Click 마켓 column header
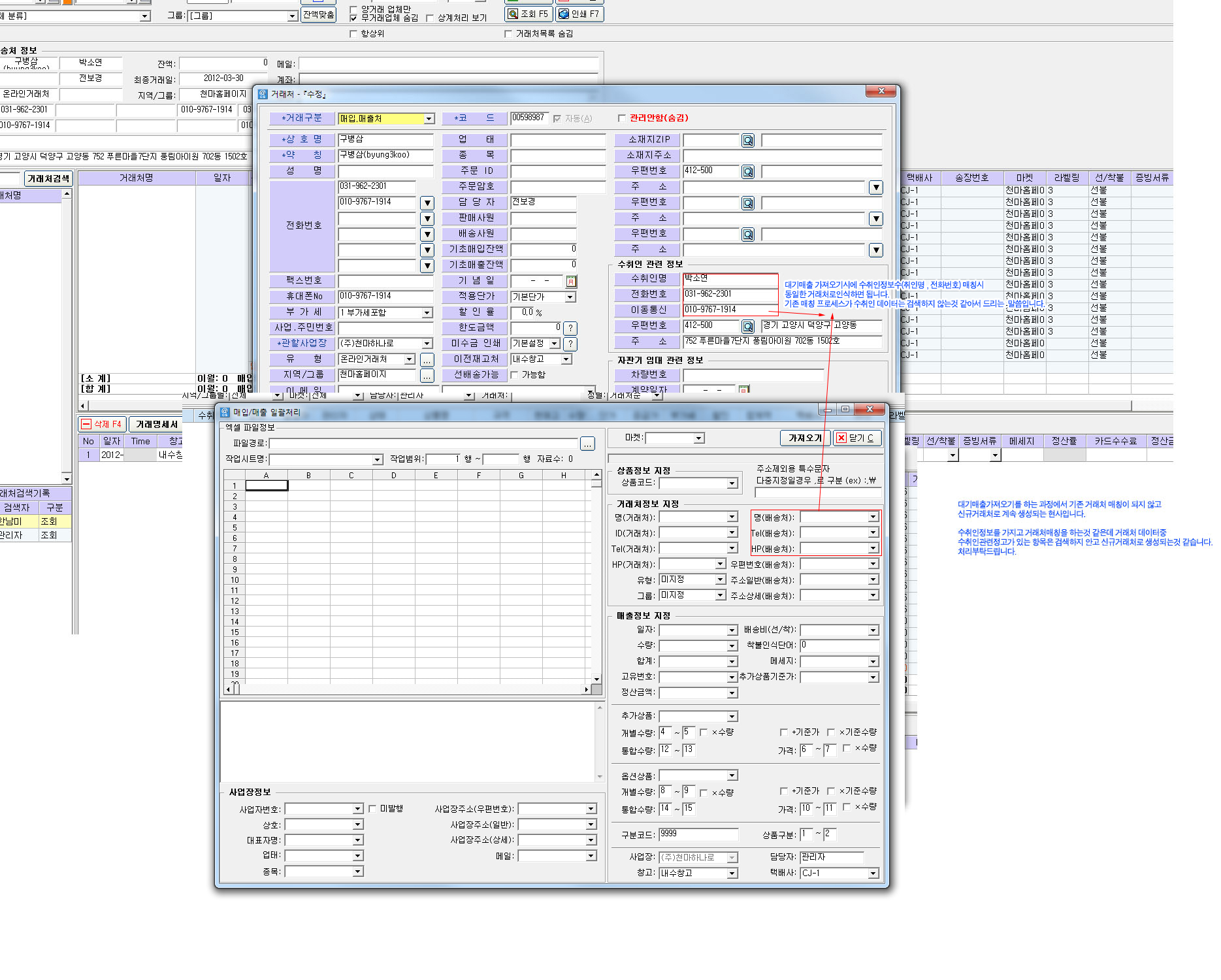 pyautogui.click(x=1025, y=178)
